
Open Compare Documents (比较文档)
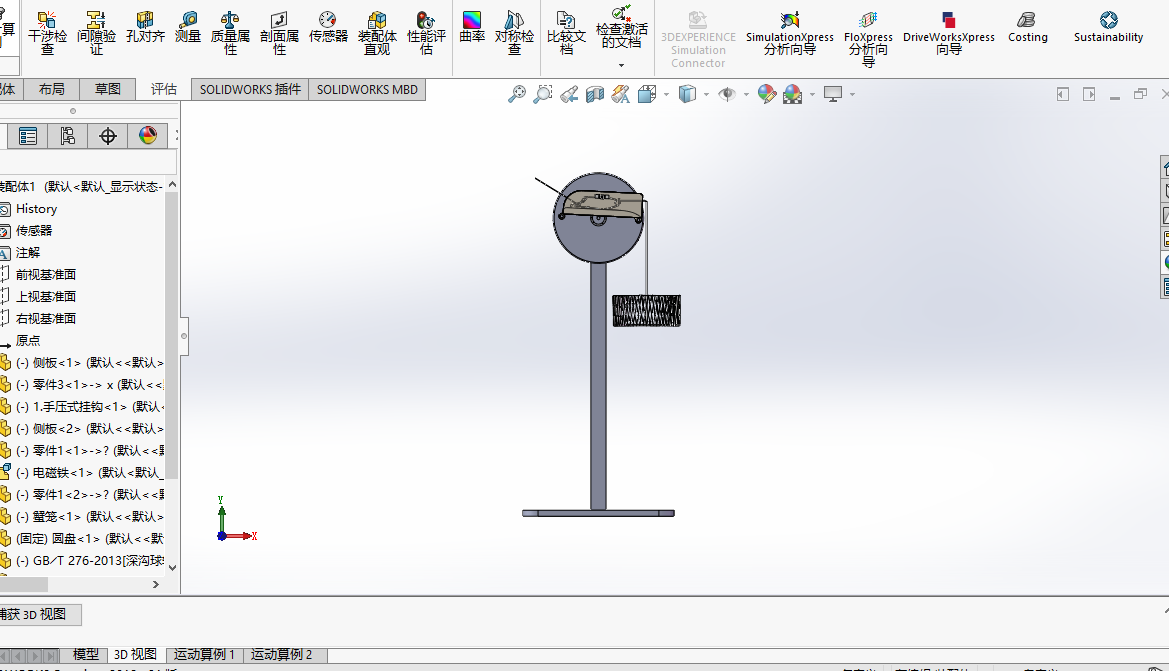567,34
